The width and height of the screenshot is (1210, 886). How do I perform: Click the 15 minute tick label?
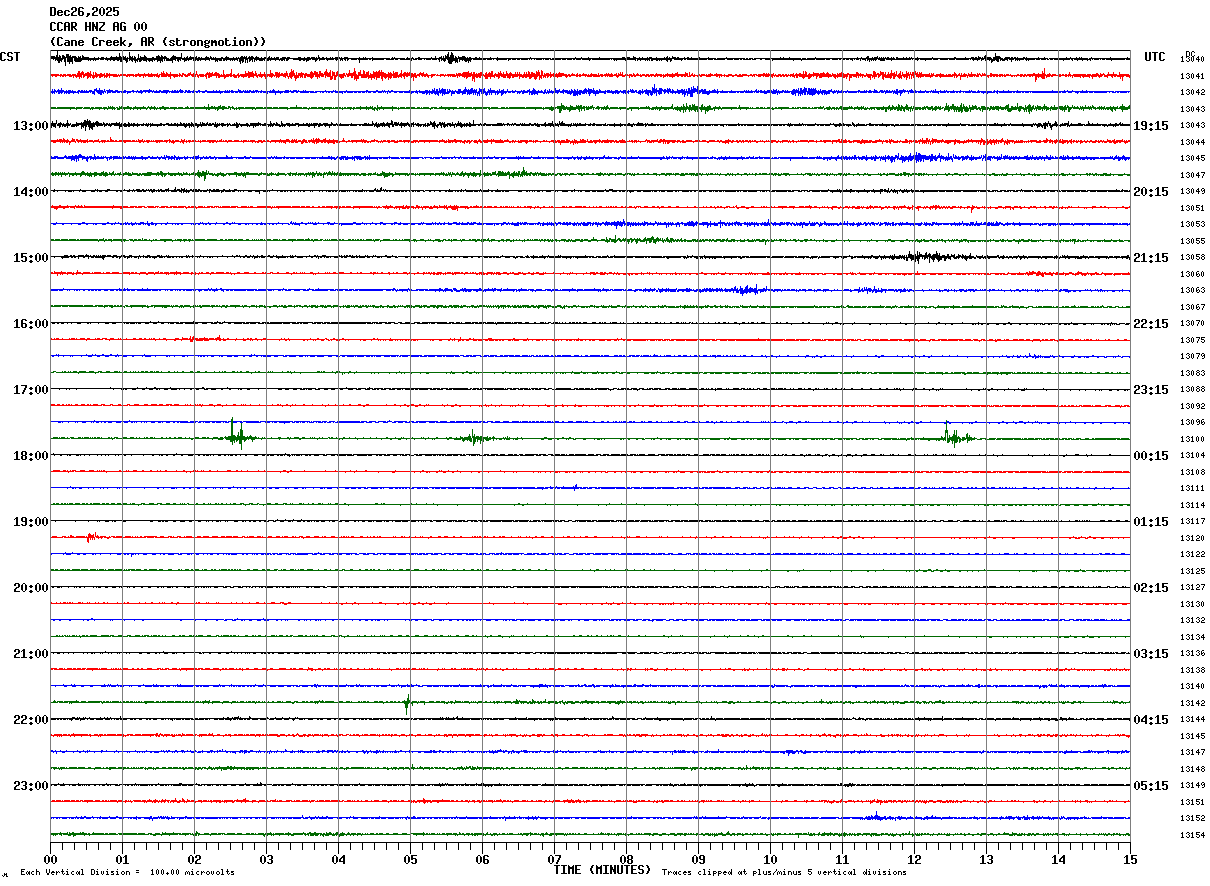pyautogui.click(x=1130, y=859)
